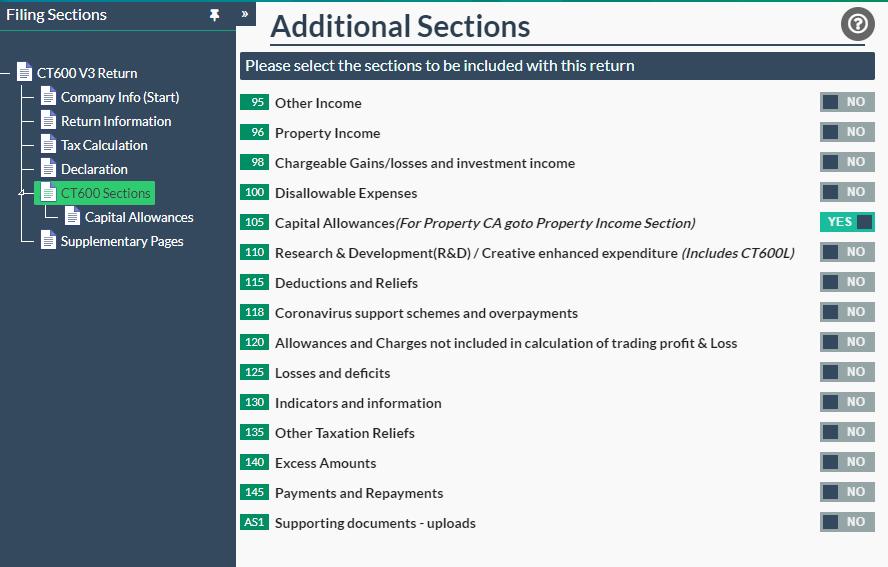Open Return Information in the tree
The width and height of the screenshot is (888, 567).
(x=115, y=121)
